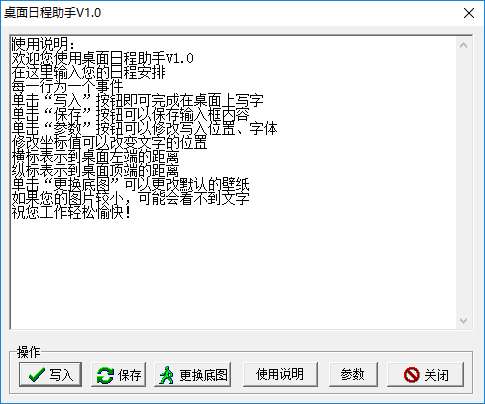This screenshot has width=485, height=404.
Task: Click the red prohibition icon on 关闭
Action: [412, 375]
